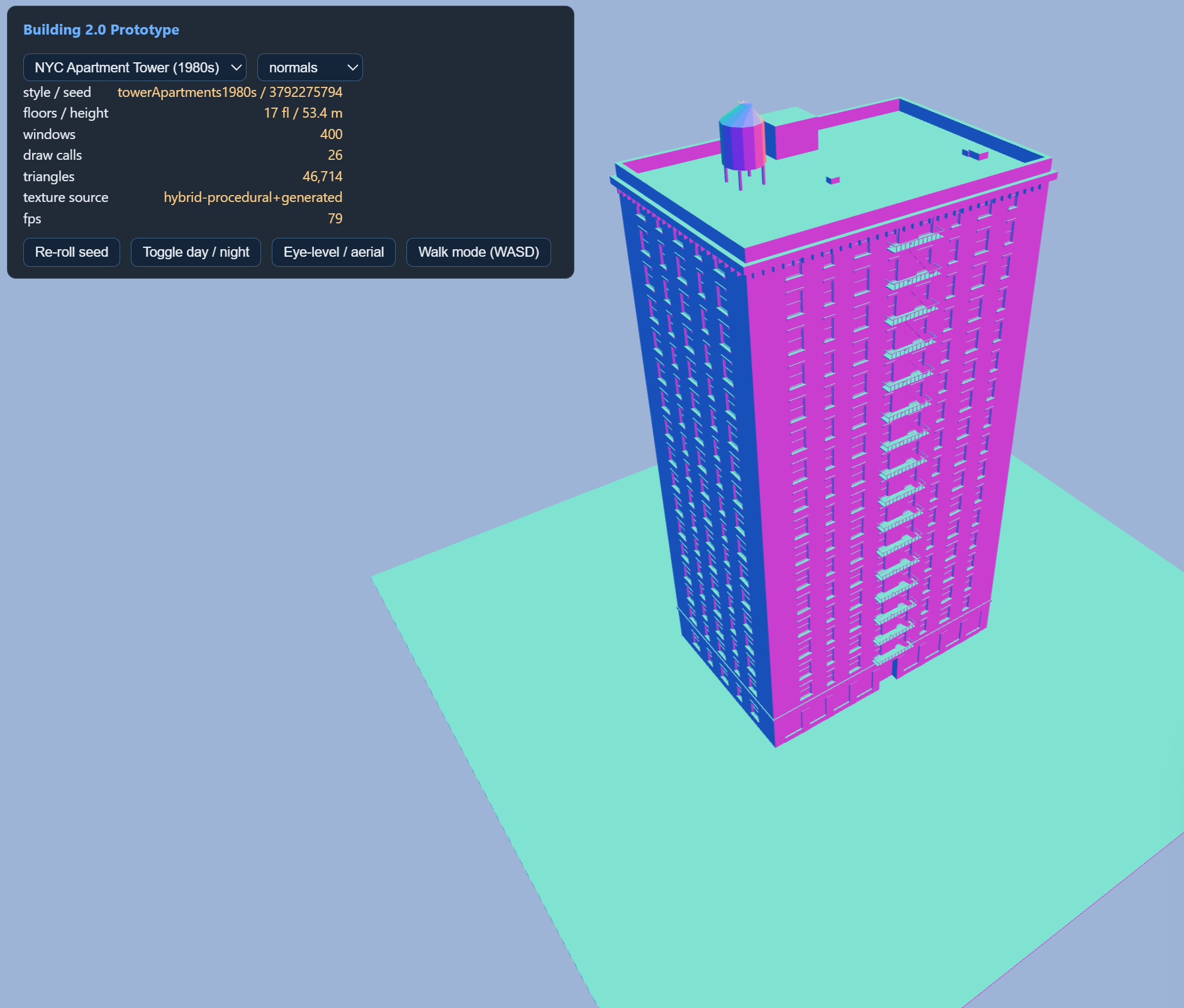Click the windows label in stats panel

[50, 134]
